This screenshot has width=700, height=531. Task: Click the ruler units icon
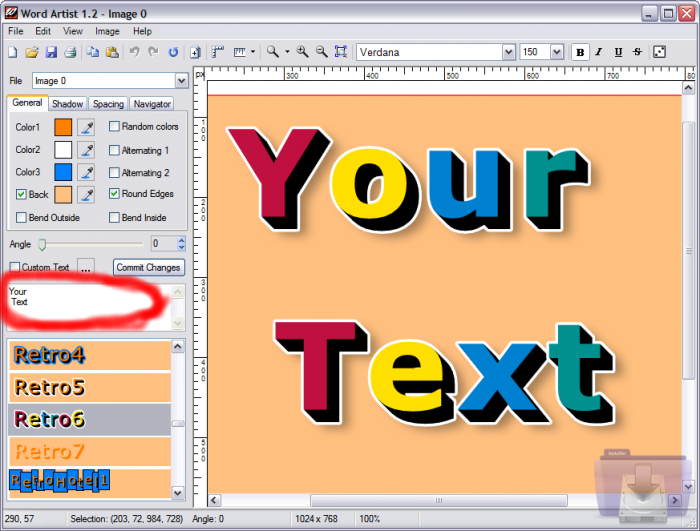(x=240, y=52)
